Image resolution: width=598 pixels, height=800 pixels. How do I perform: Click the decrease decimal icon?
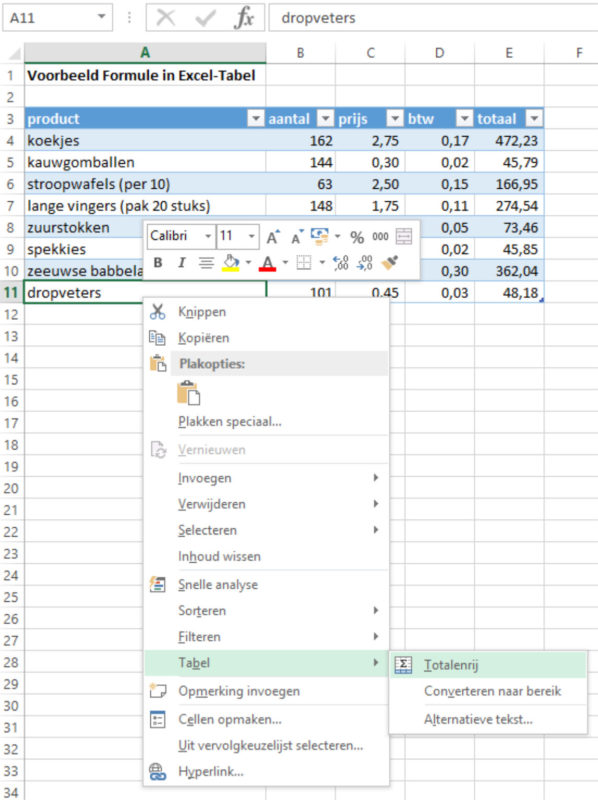364,263
